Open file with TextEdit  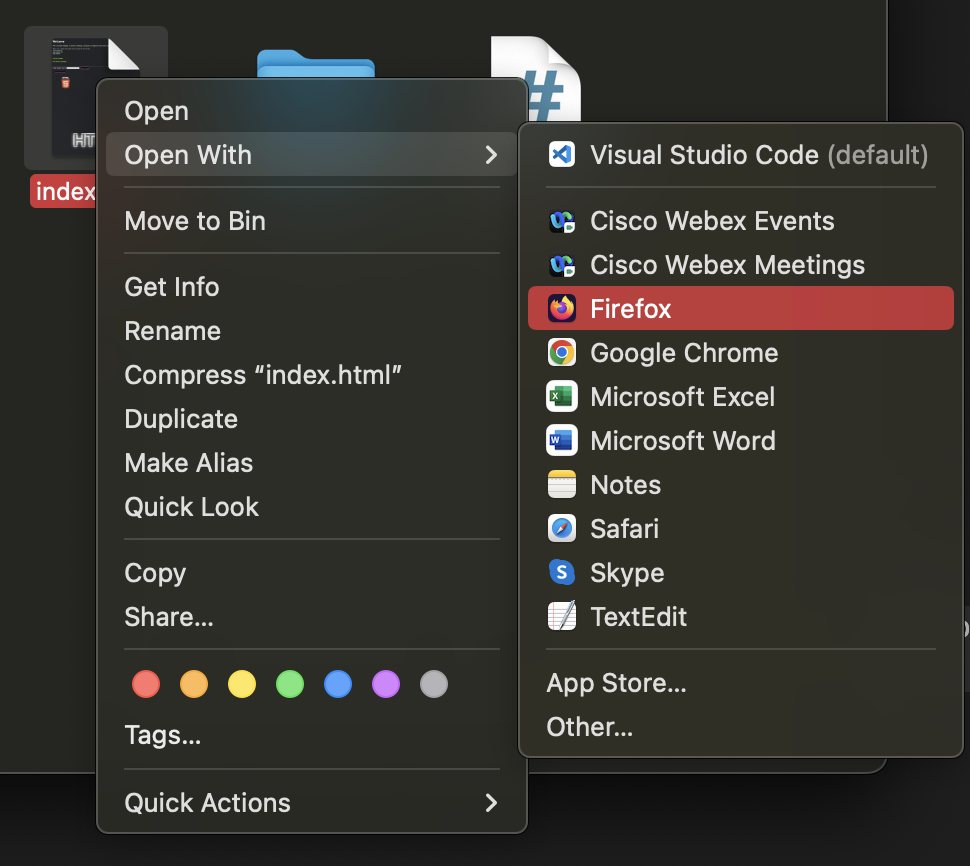pos(740,617)
